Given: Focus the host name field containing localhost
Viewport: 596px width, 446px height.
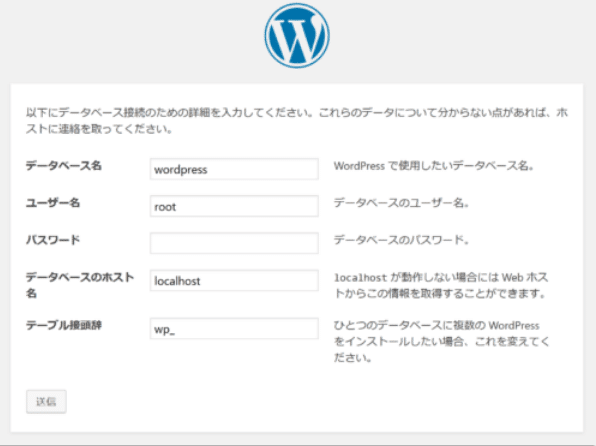Looking at the screenshot, I should pyautogui.click(x=234, y=280).
